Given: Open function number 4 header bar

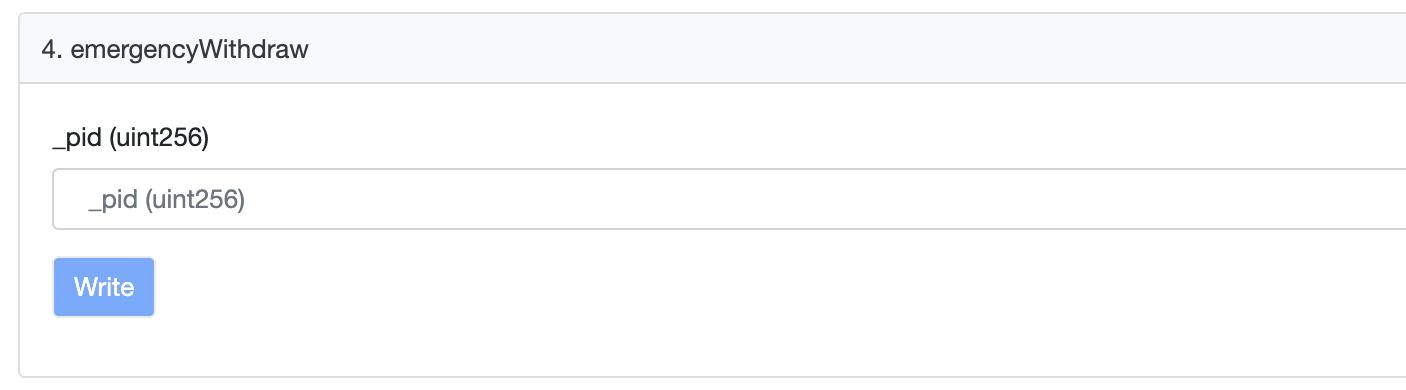Looking at the screenshot, I should pyautogui.click(x=712, y=49).
